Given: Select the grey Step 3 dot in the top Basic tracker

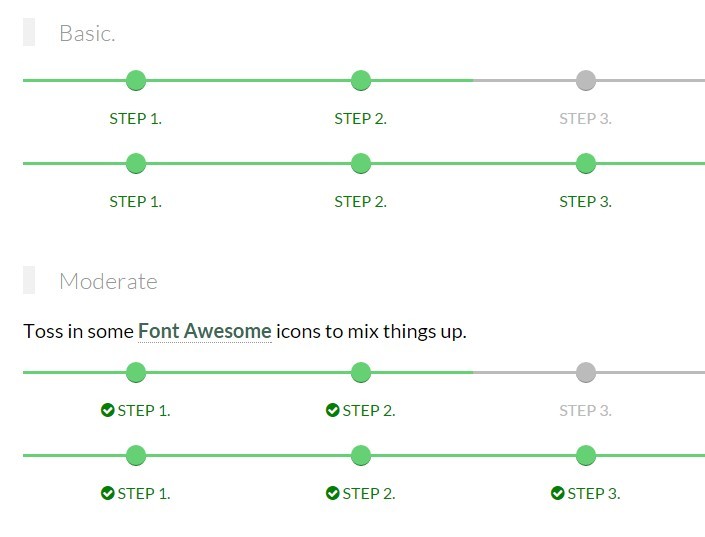Looking at the screenshot, I should pos(586,80).
